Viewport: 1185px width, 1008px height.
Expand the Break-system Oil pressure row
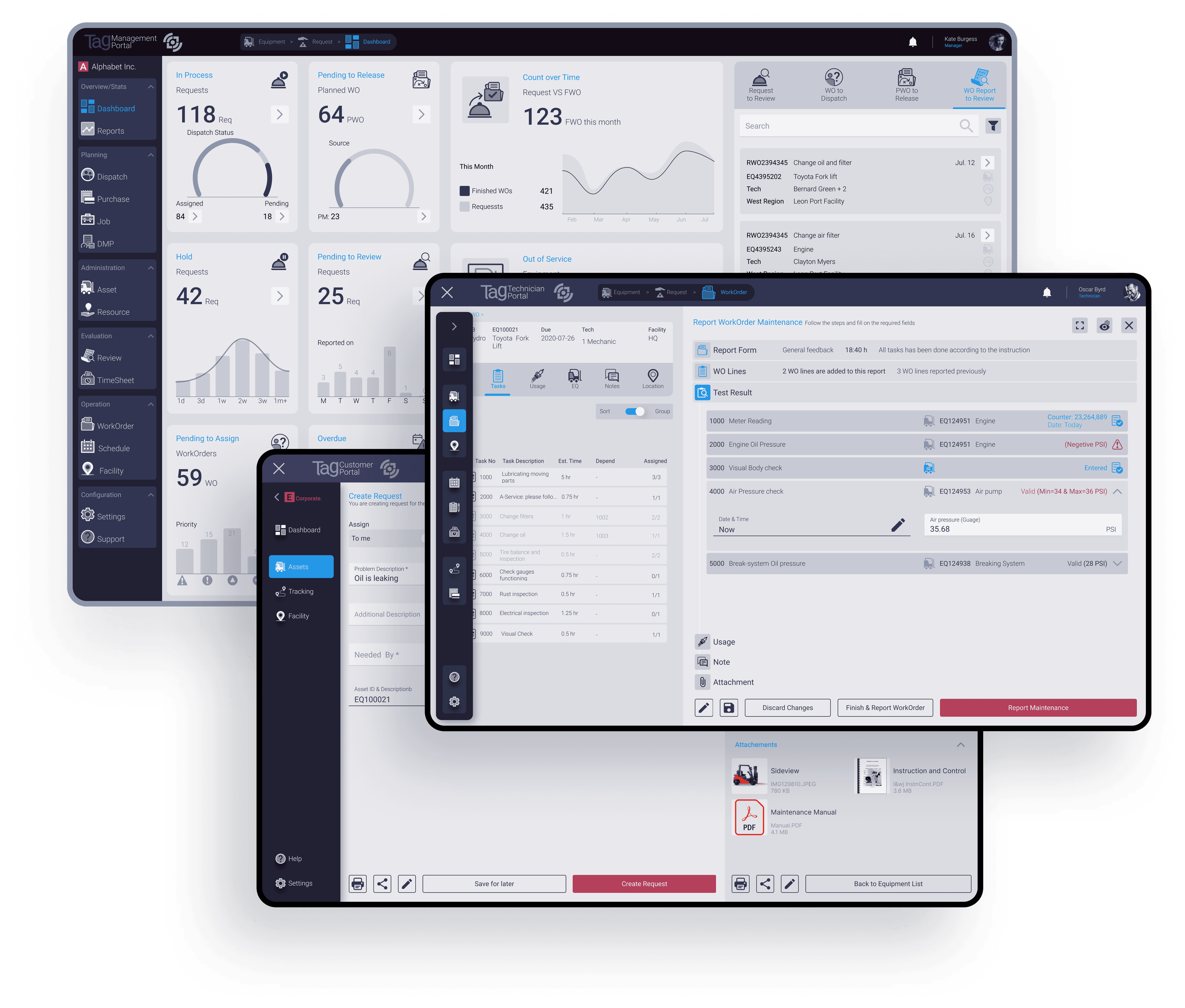pos(1117,564)
